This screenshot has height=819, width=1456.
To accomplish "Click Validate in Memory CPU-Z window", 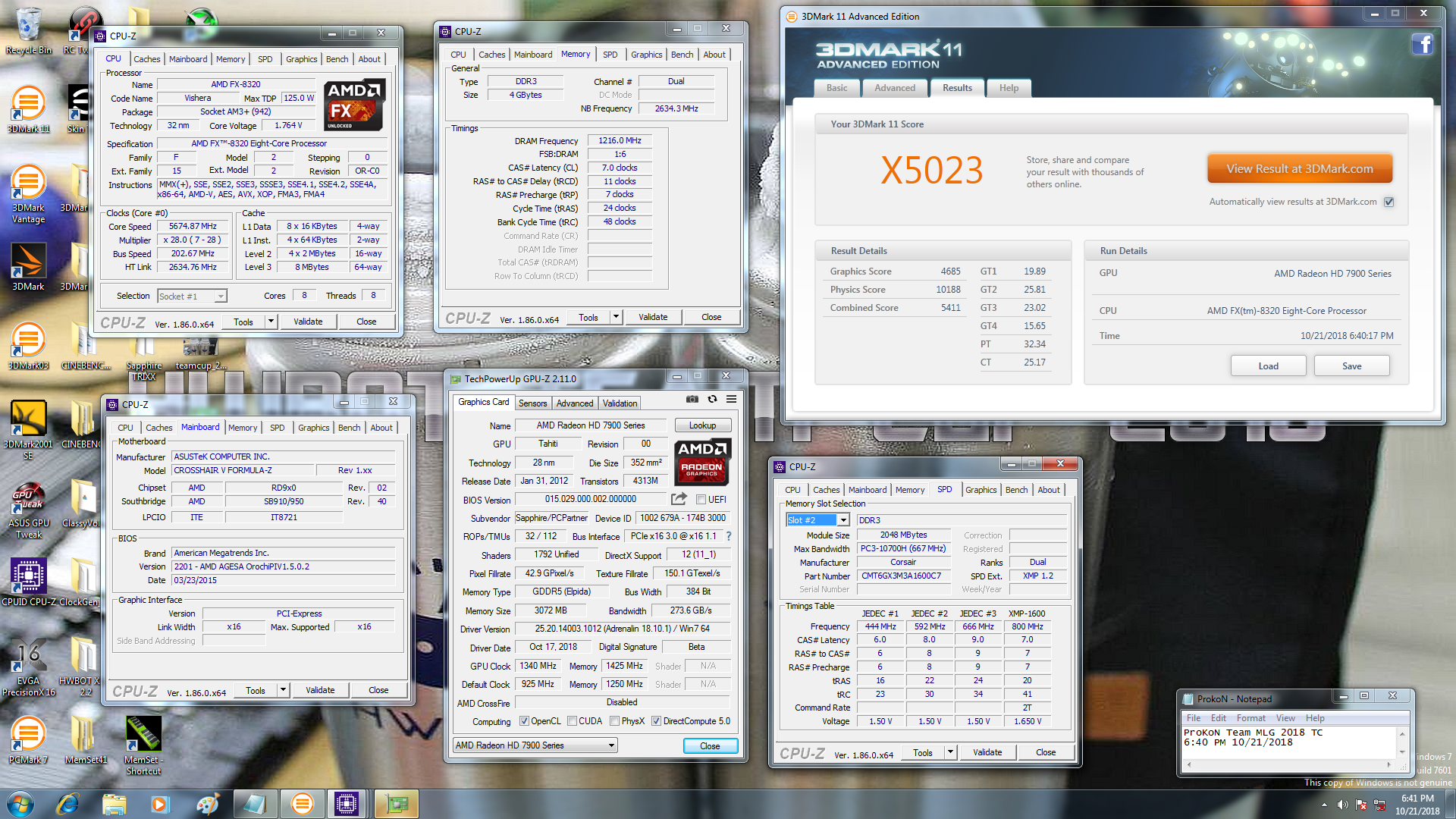I will pos(653,317).
